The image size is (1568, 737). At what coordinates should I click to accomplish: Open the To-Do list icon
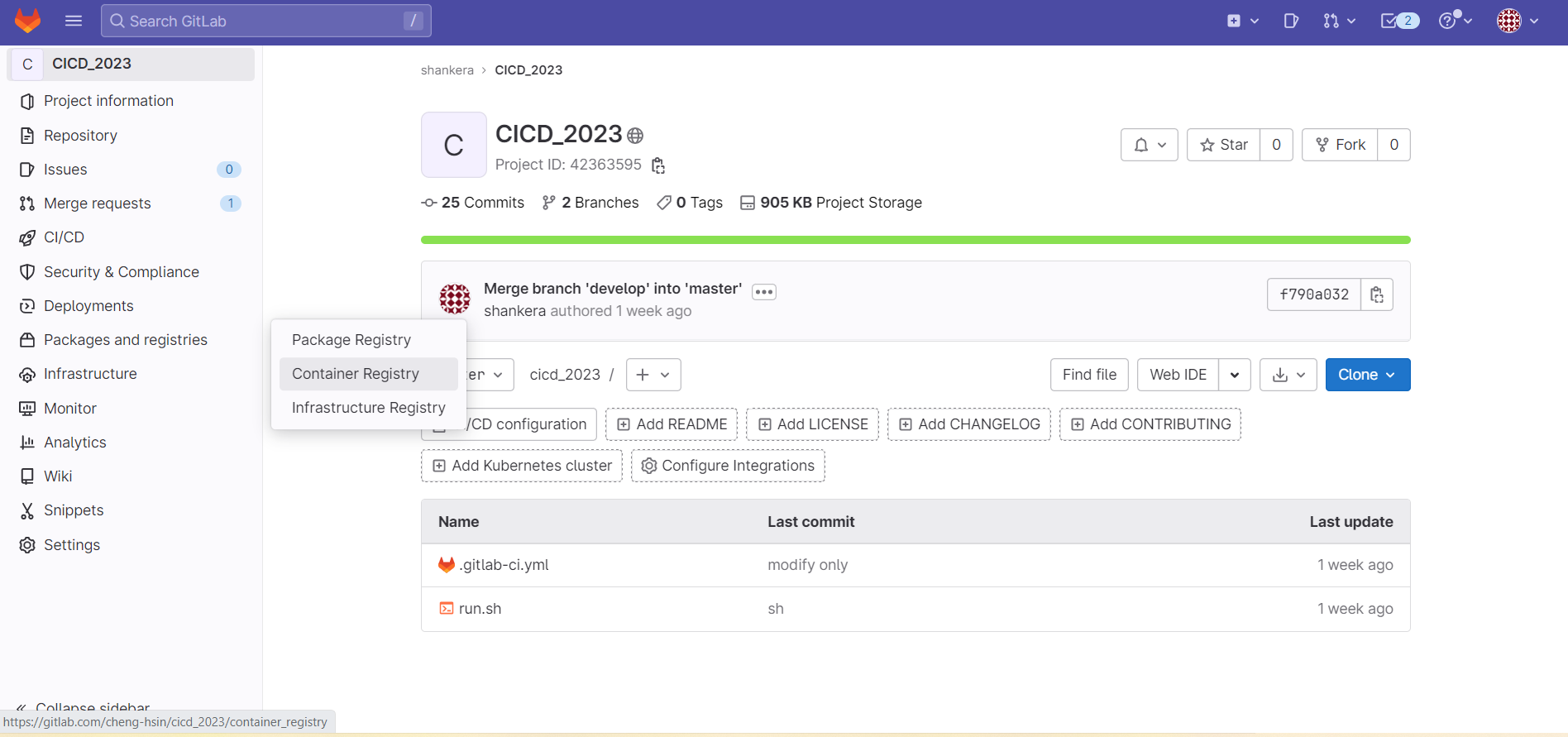point(1398,21)
